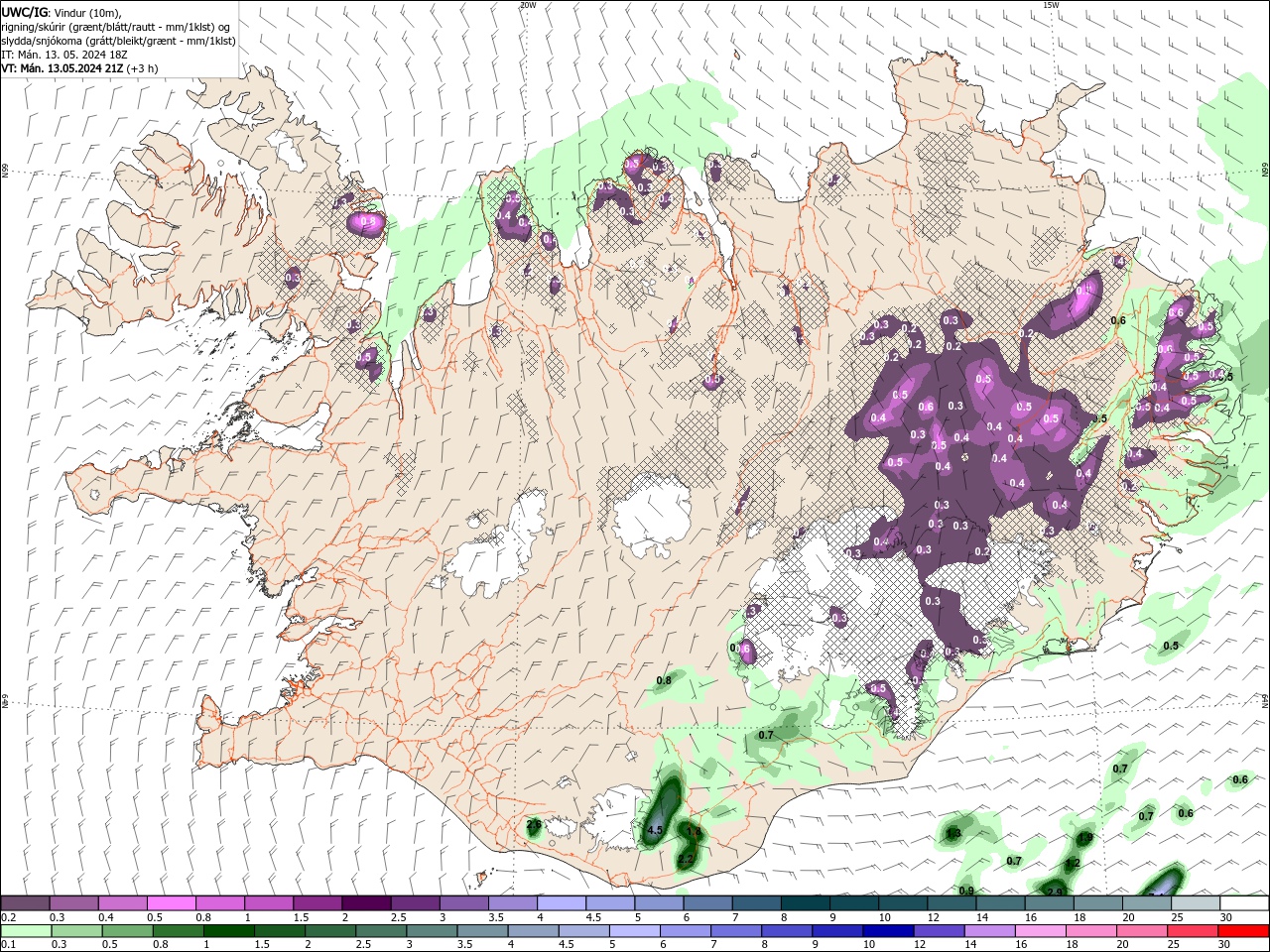This screenshot has width=1270, height=952.
Task: Click the '0.9' rain value over the southern sea
Action: [x=966, y=891]
